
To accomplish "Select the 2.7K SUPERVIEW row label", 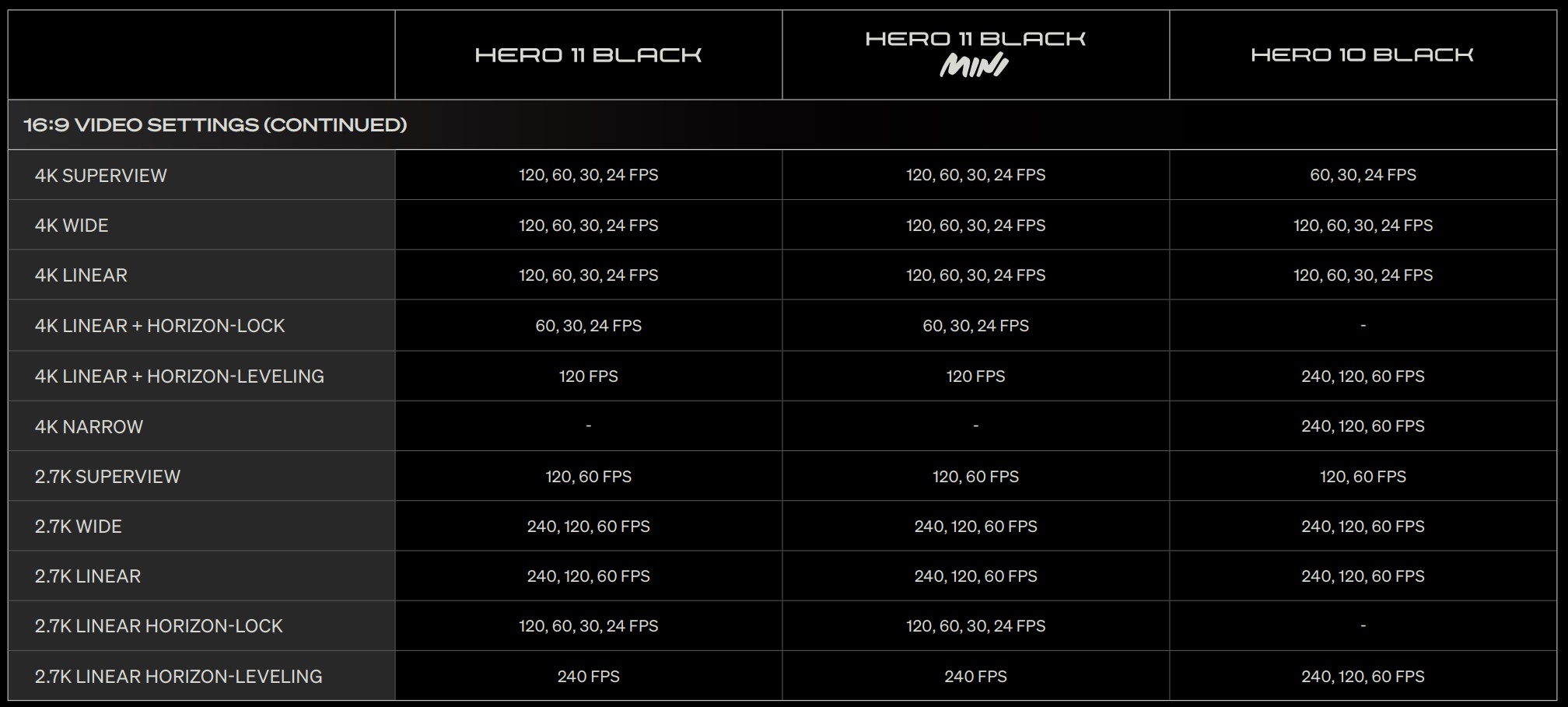I will point(107,477).
